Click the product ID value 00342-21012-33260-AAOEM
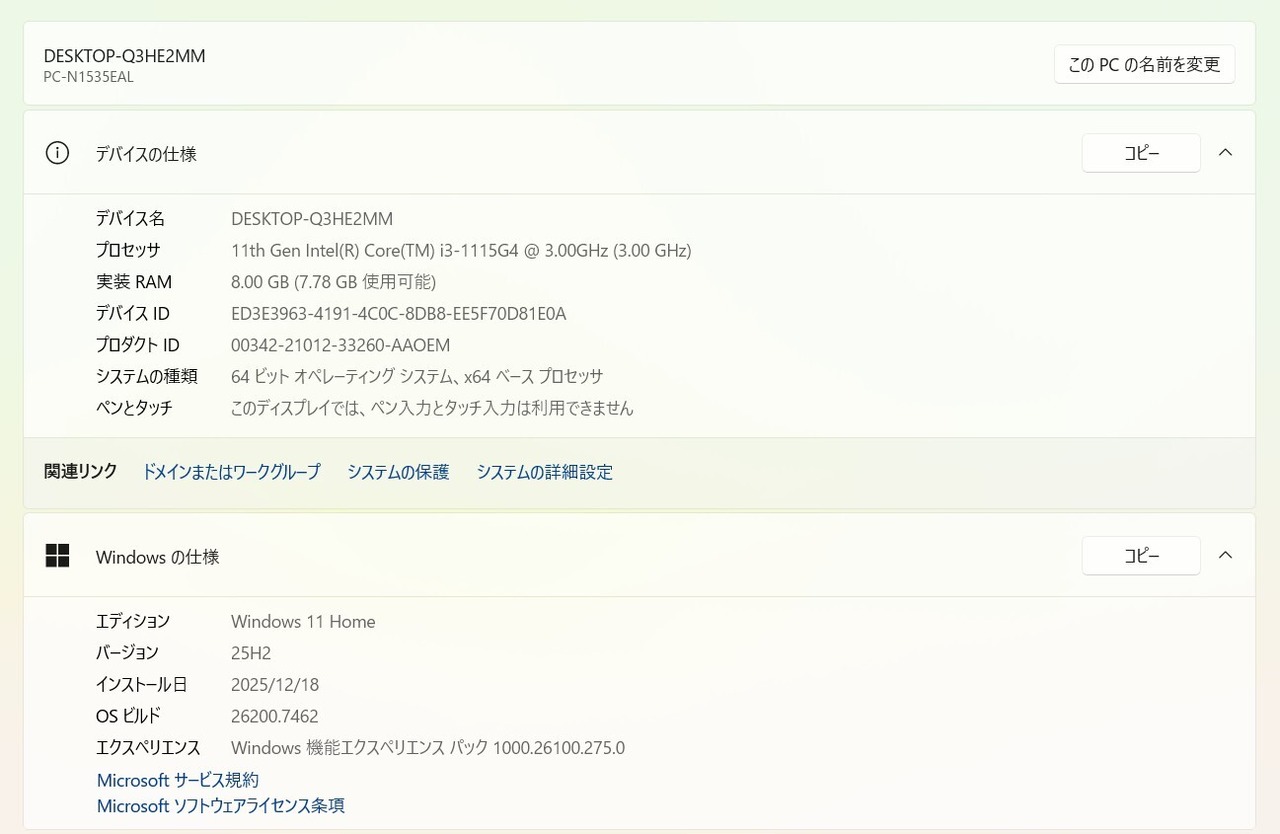 click(341, 345)
